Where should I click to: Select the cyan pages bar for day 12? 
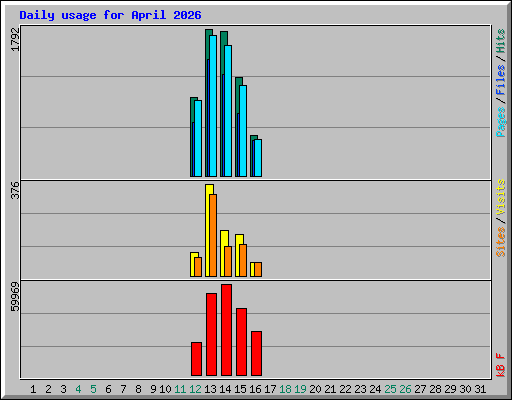[x=198, y=138]
